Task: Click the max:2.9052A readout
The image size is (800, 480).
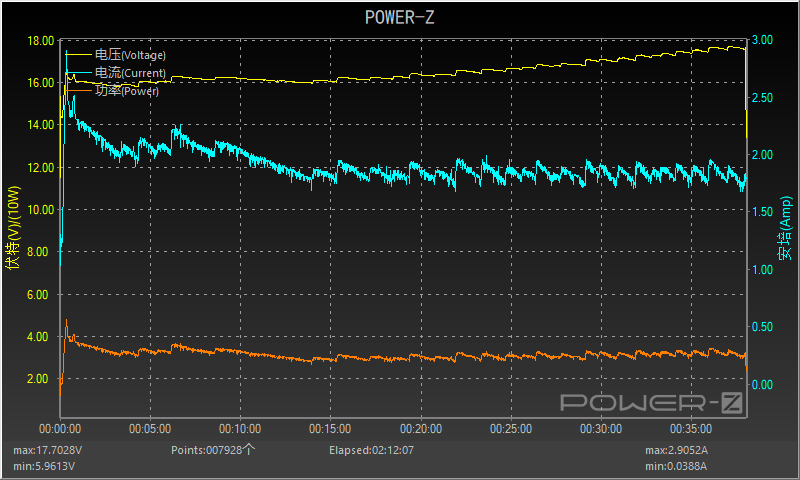Action: 676,450
